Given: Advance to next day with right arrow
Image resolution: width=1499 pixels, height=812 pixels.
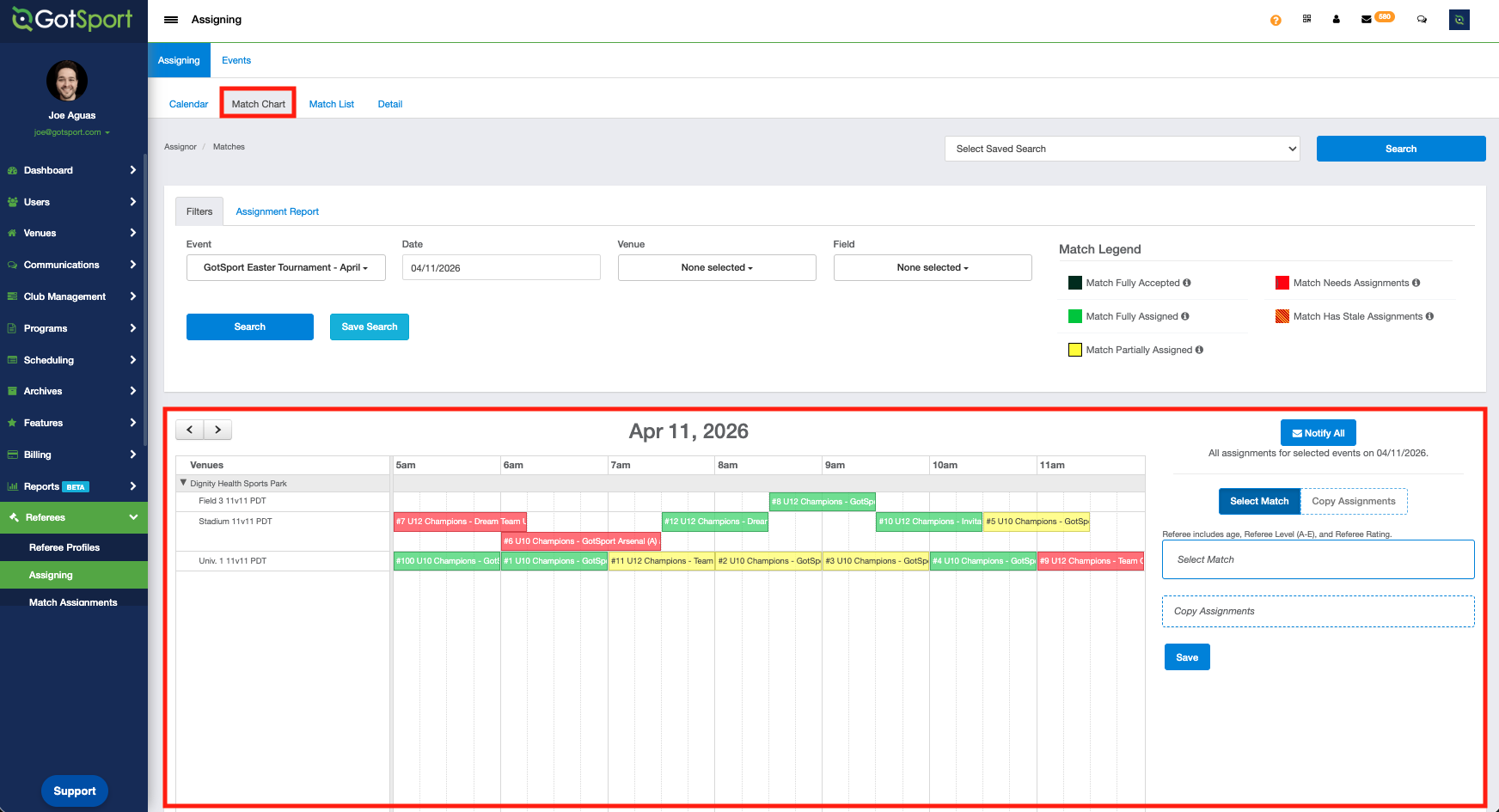Looking at the screenshot, I should pos(218,430).
